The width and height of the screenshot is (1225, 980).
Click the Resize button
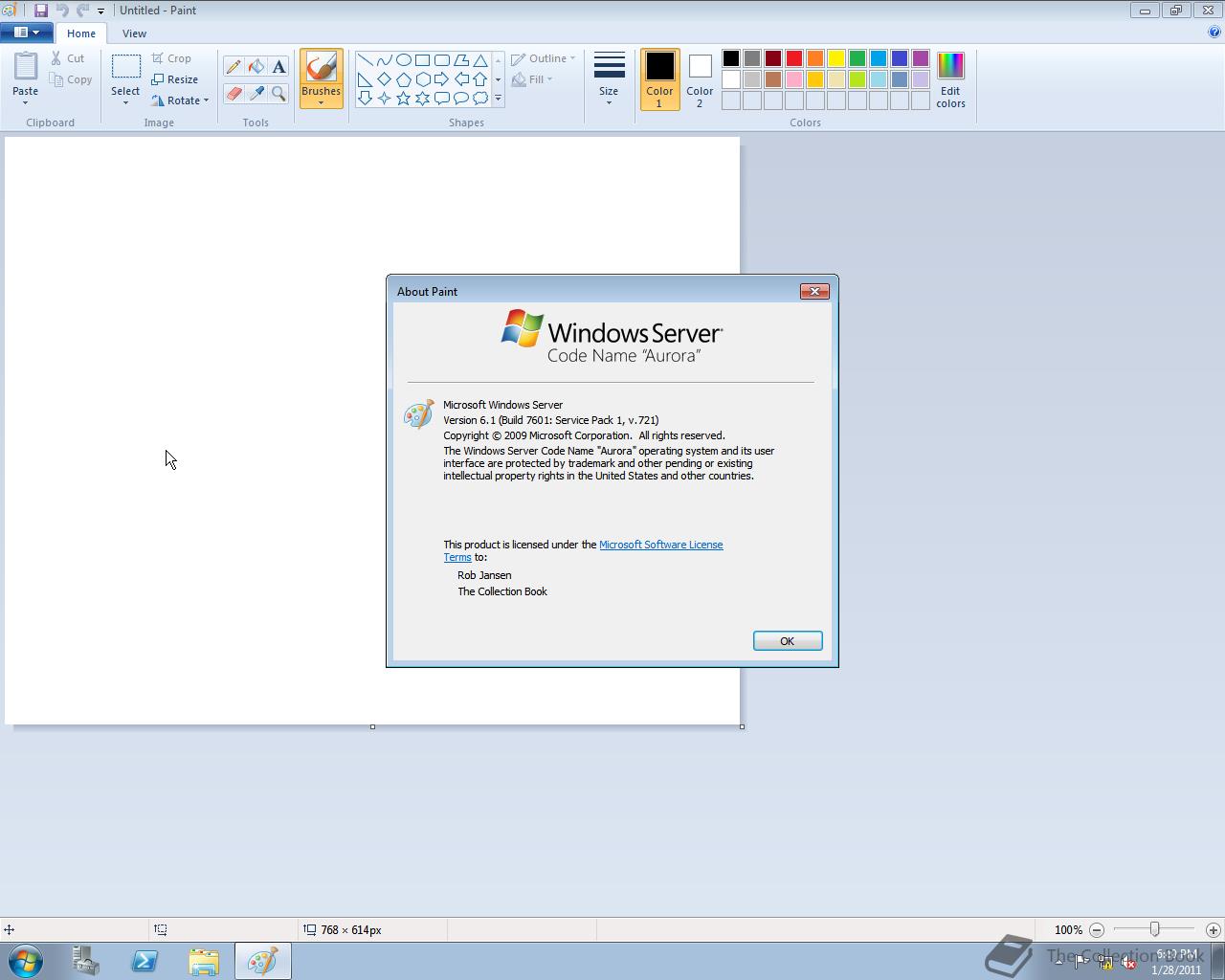point(175,79)
